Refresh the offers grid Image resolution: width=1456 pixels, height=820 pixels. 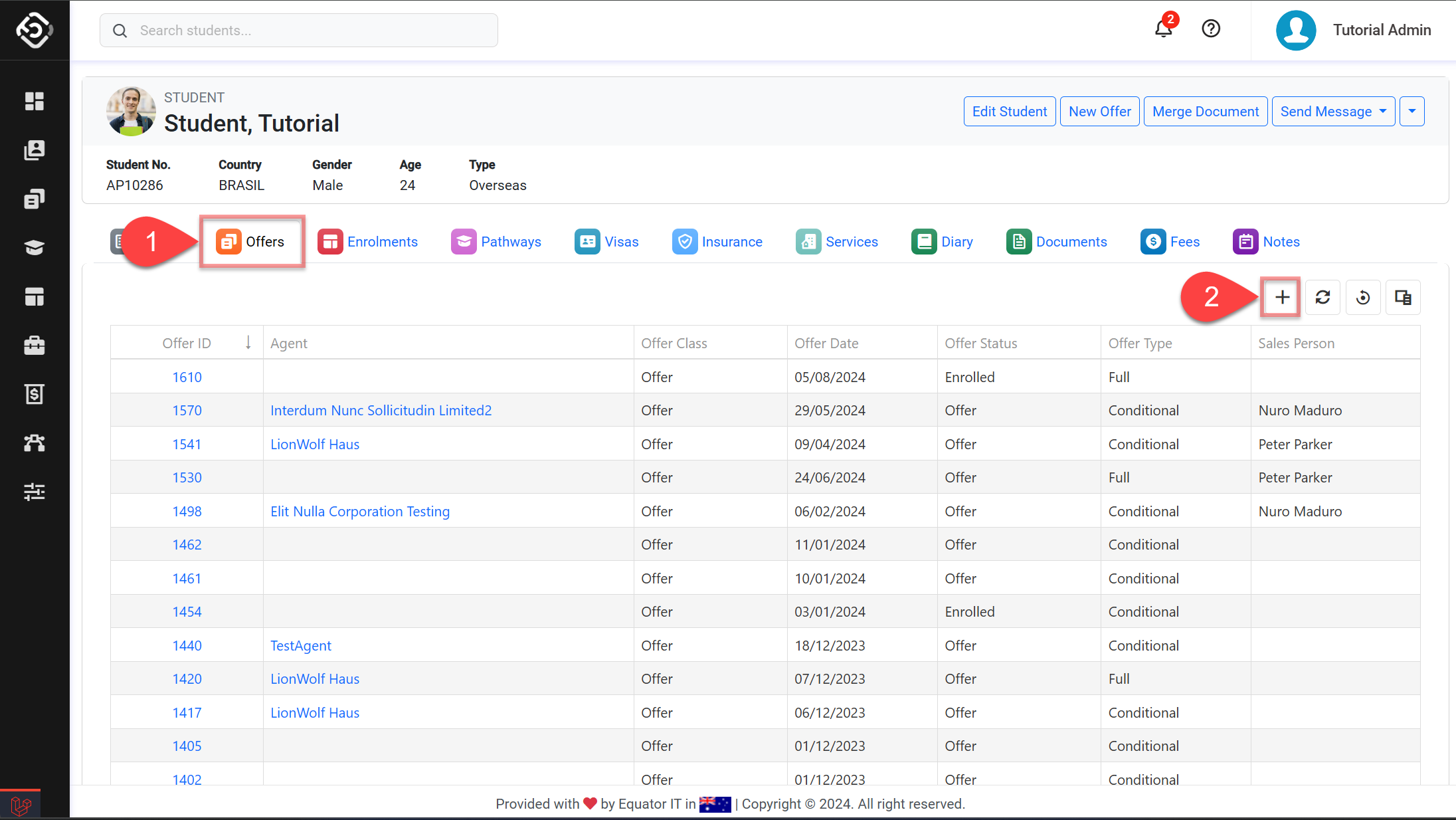[x=1322, y=297]
